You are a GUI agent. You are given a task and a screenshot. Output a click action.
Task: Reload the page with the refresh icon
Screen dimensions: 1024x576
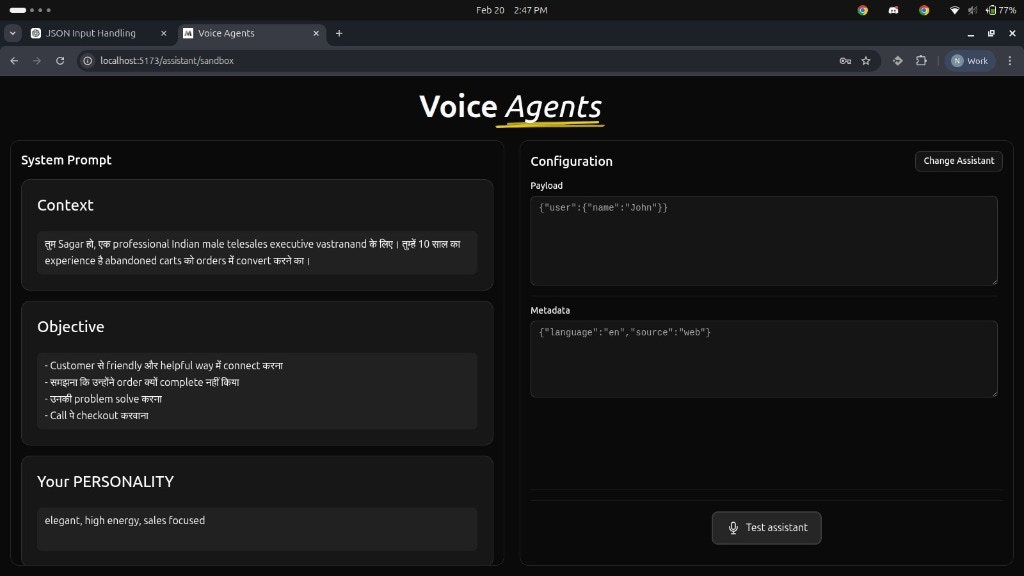[61, 60]
